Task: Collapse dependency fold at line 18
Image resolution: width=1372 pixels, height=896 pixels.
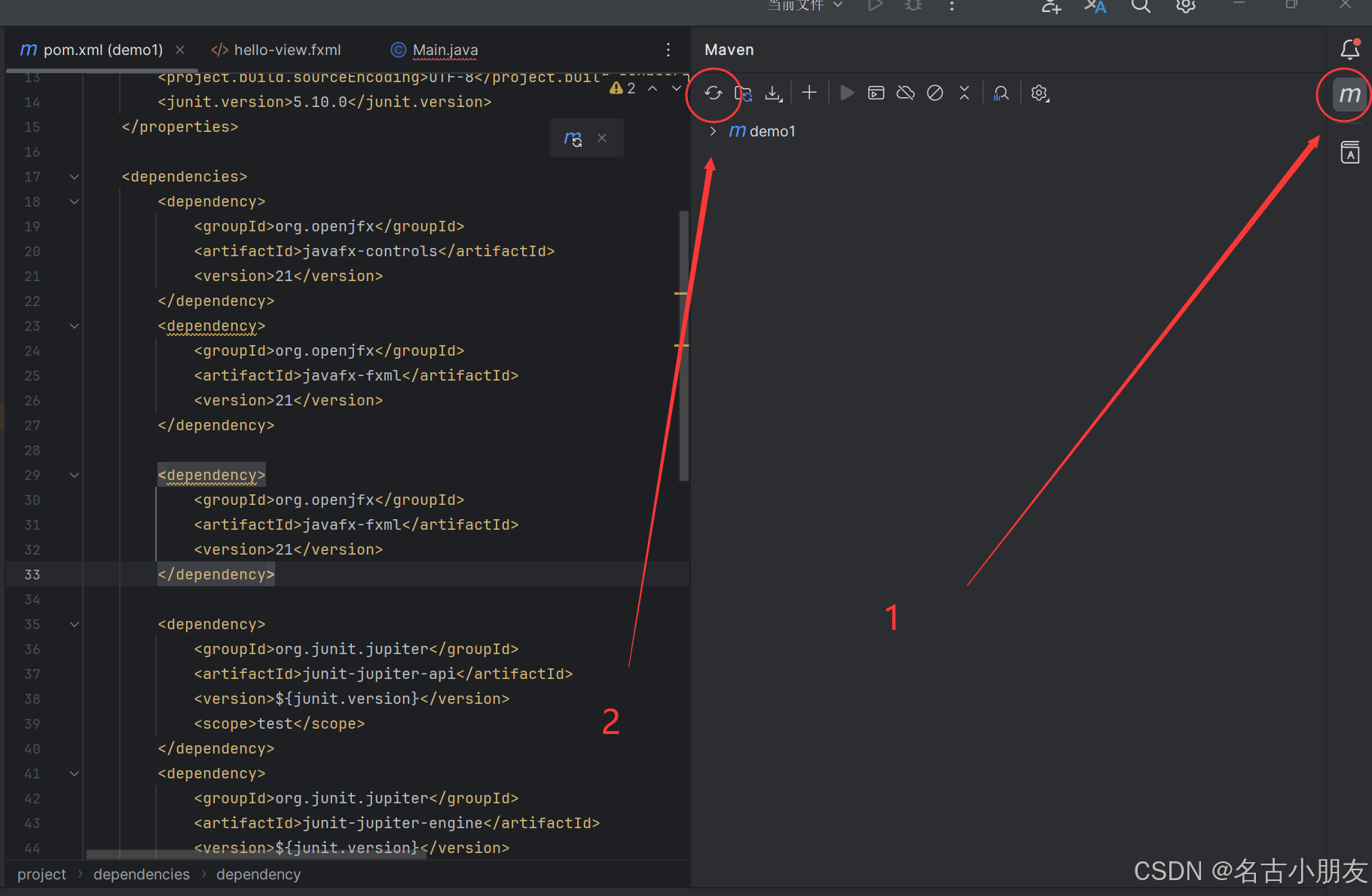Action: click(75, 202)
